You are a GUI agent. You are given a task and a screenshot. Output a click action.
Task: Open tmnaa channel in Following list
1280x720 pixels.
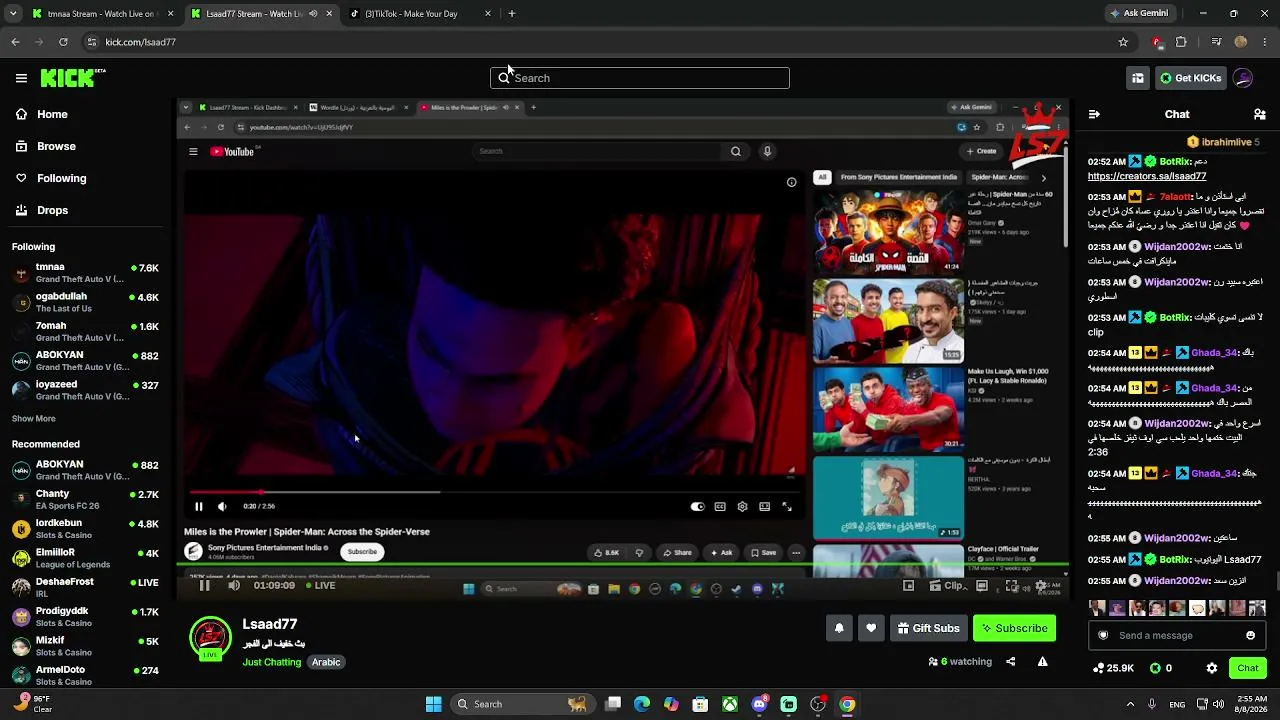tap(86, 273)
